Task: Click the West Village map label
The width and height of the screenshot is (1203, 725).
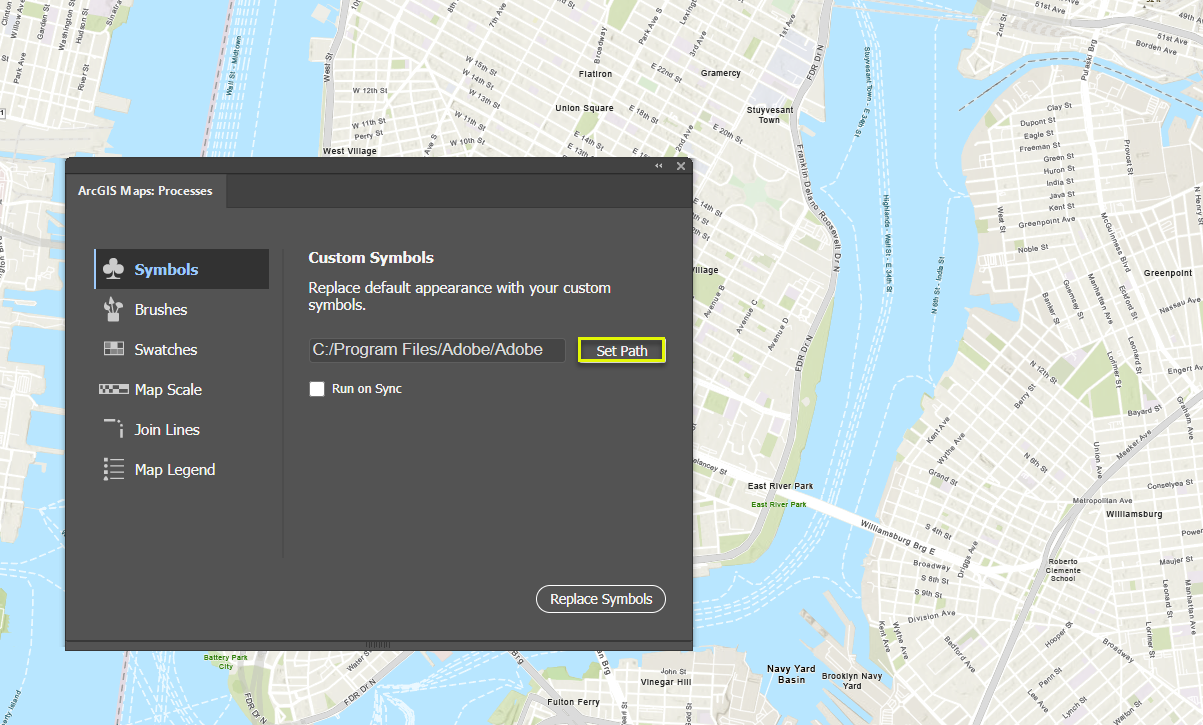Action: (349, 151)
